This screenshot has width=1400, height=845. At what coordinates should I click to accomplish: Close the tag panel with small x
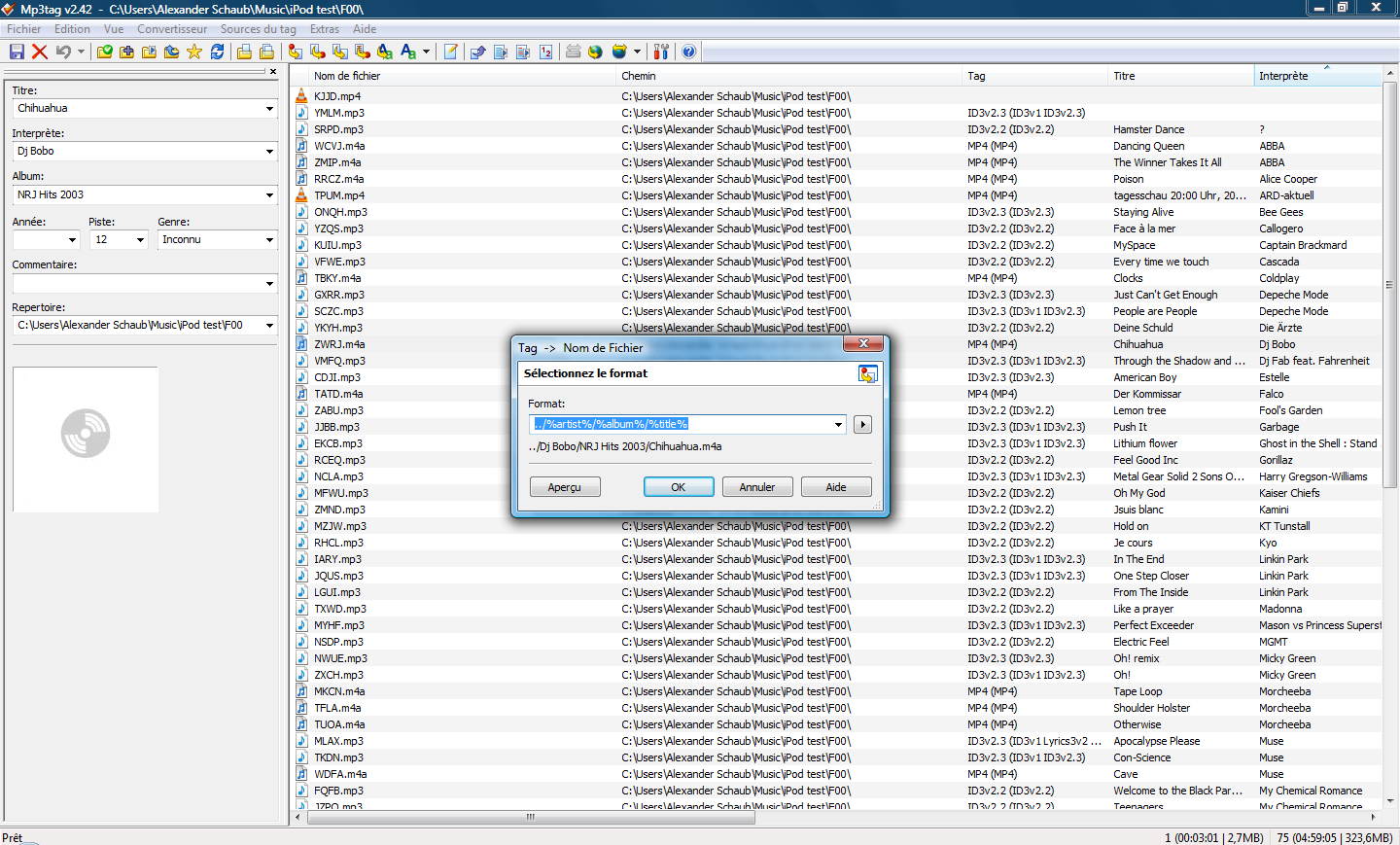(x=273, y=71)
